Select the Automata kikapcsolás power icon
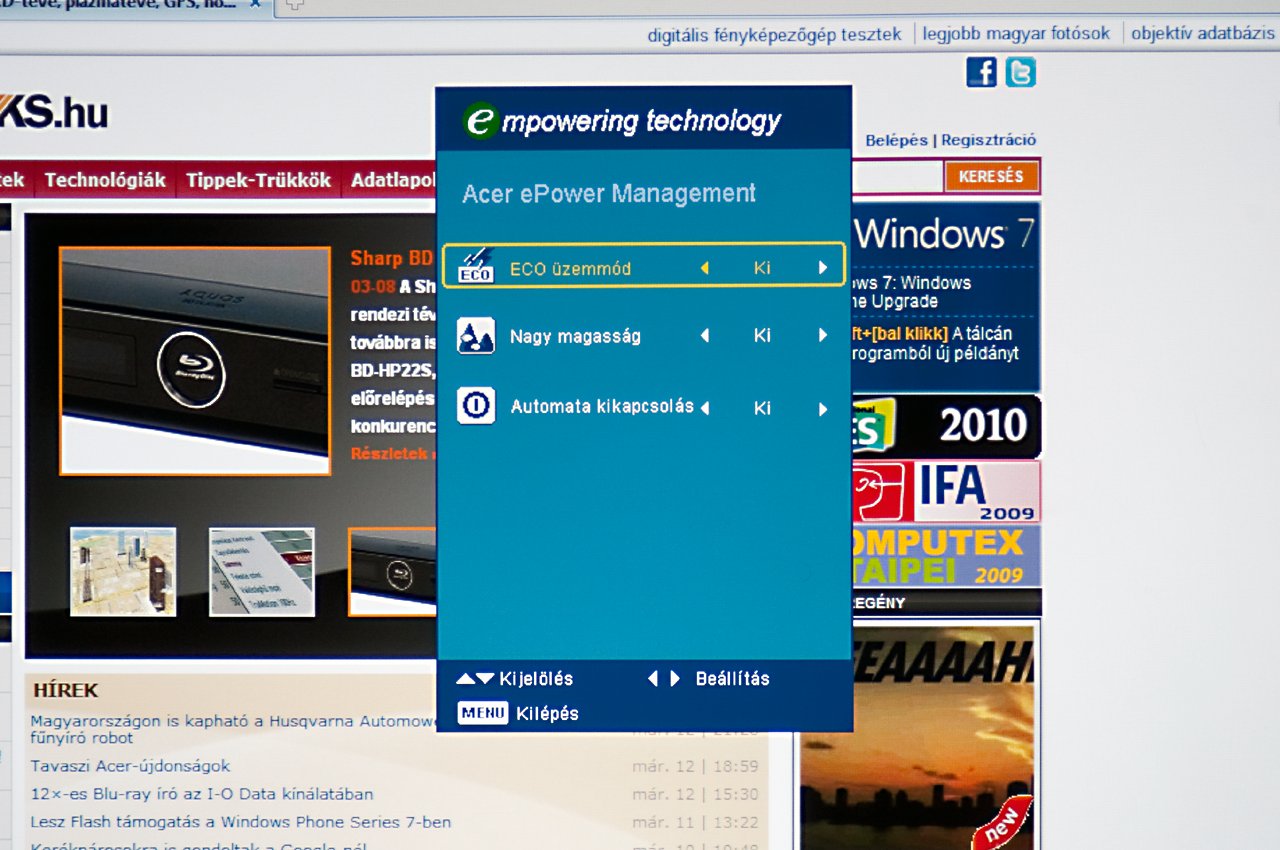Viewport: 1280px width, 850px height. [x=475, y=406]
